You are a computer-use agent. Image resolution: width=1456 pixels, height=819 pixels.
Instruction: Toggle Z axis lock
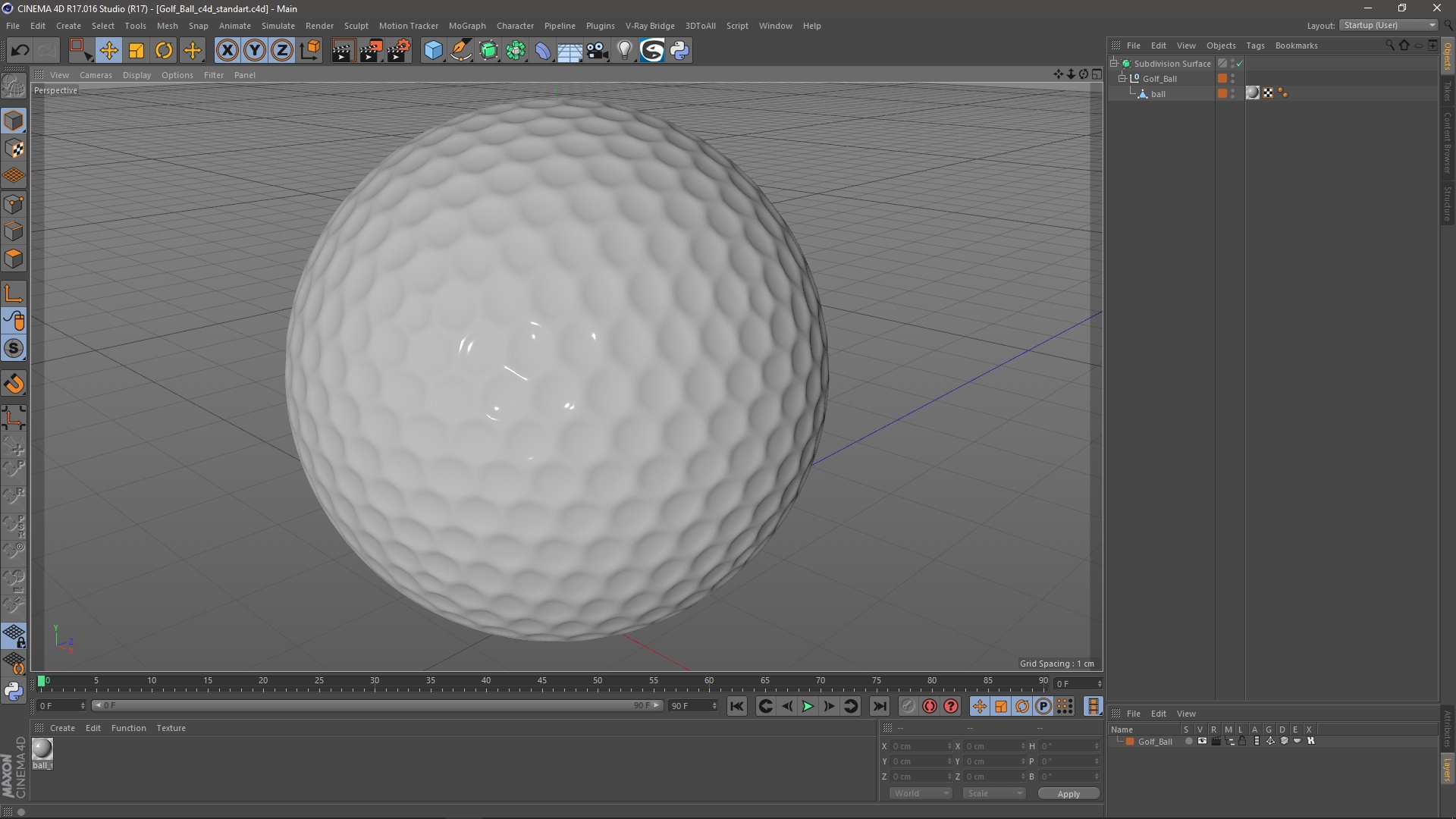[282, 51]
